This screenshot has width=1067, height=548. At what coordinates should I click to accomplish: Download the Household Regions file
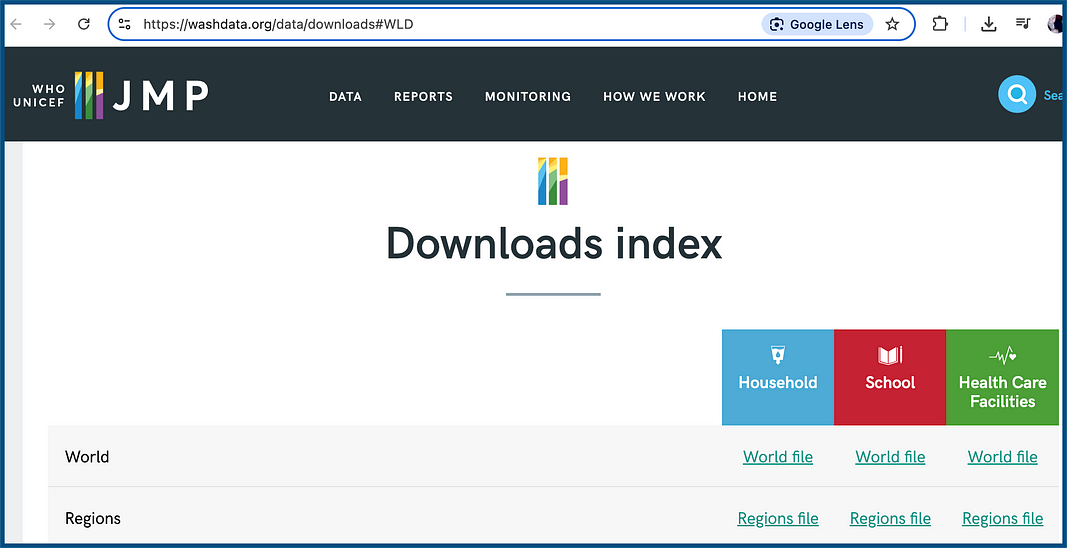[778, 519]
